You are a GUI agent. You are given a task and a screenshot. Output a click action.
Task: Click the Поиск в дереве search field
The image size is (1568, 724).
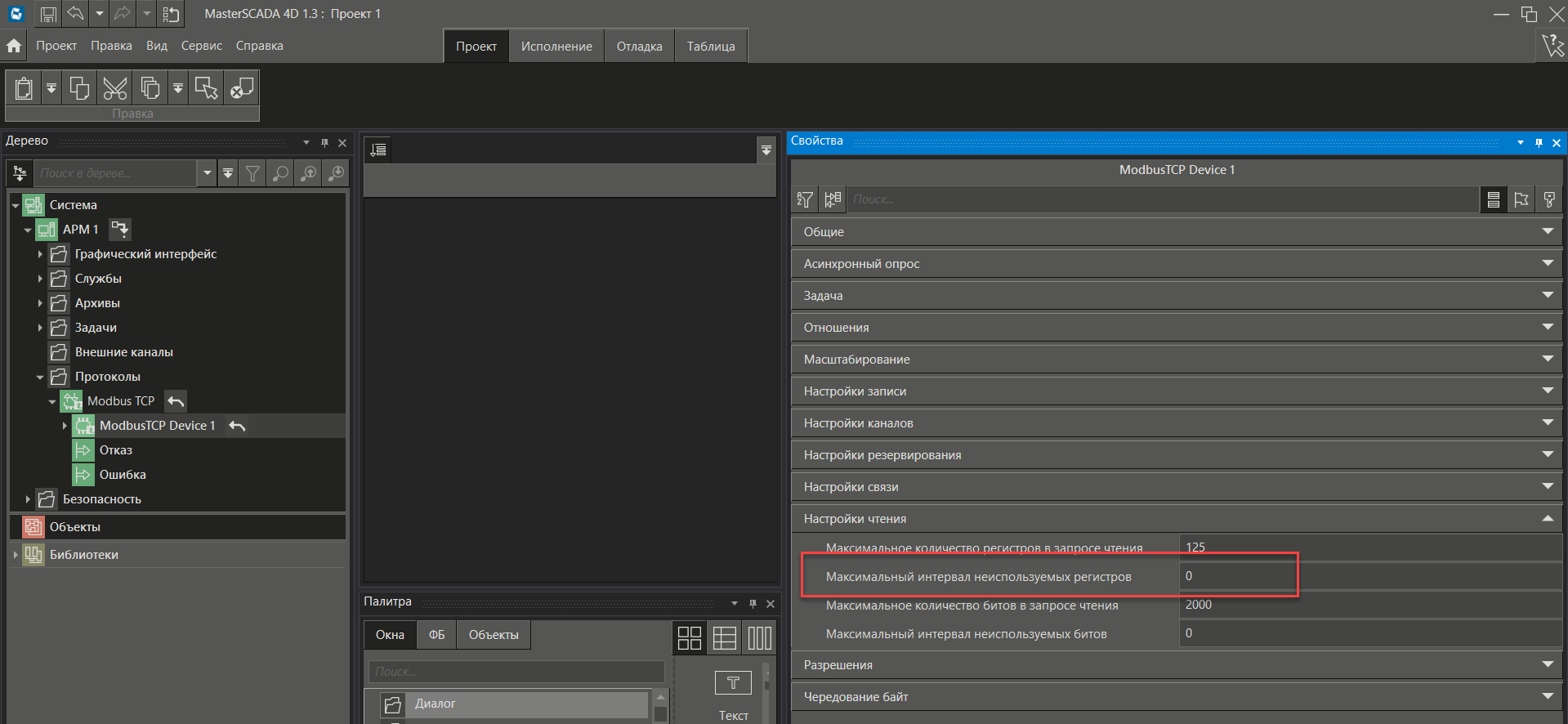(114, 173)
